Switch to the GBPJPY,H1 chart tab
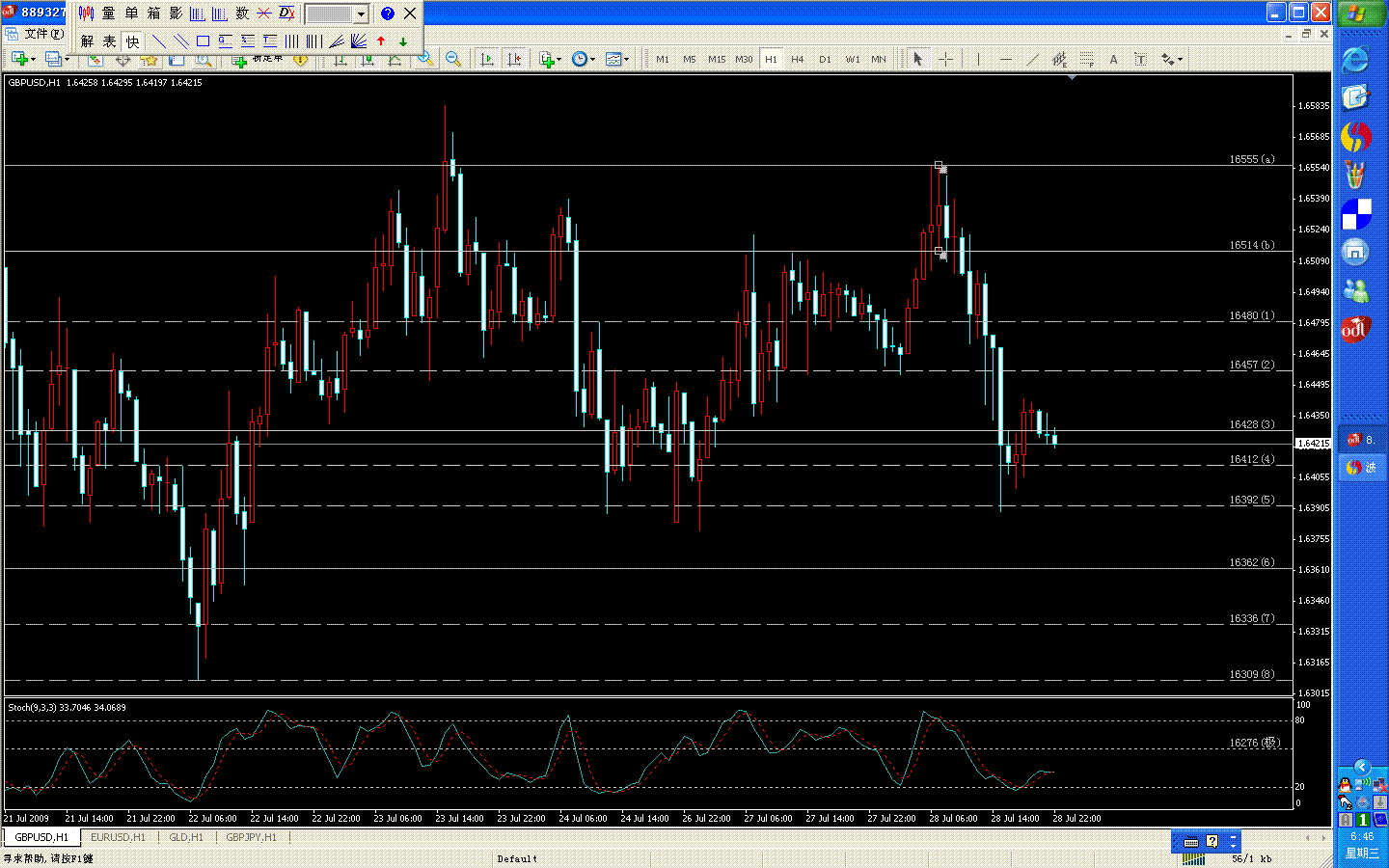This screenshot has width=1389, height=868. click(251, 837)
